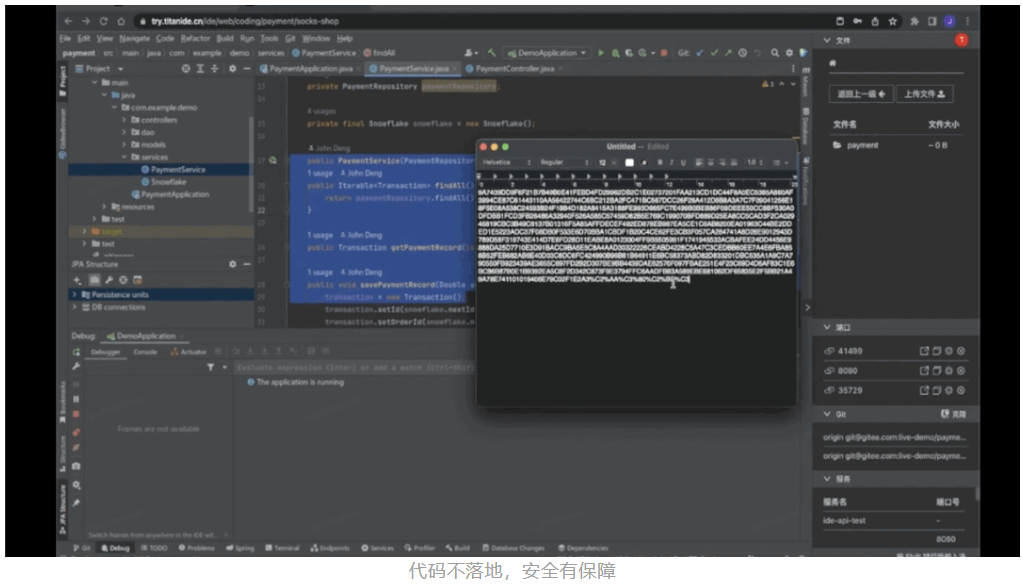
Task: Open the Refactor menu
Action: (195, 38)
